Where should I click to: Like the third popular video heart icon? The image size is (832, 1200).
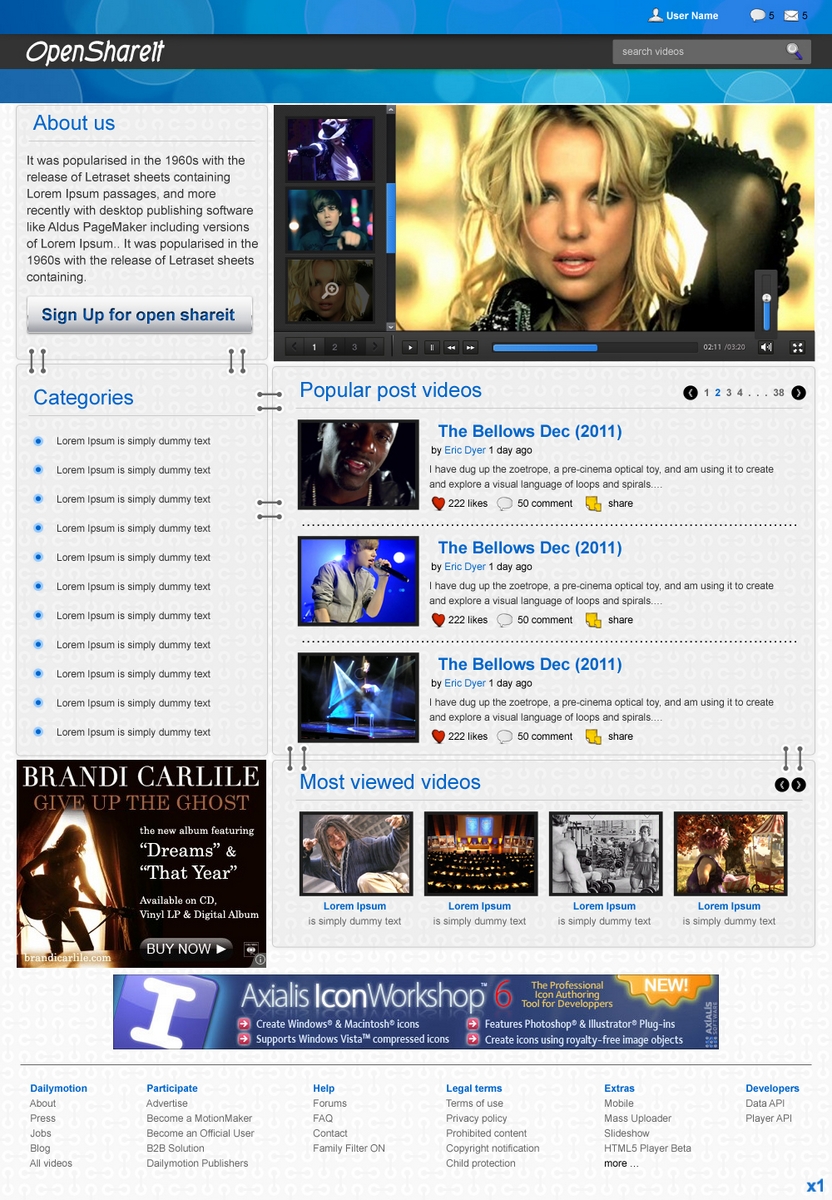coord(438,736)
